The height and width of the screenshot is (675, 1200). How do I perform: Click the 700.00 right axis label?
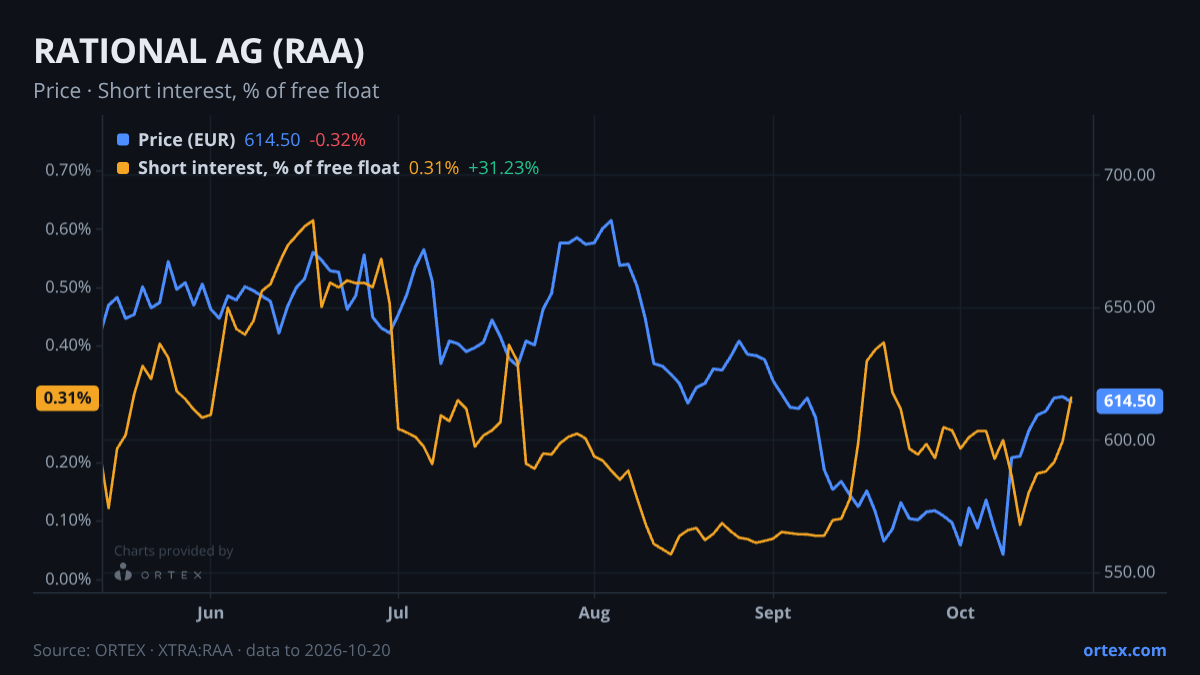click(1130, 175)
